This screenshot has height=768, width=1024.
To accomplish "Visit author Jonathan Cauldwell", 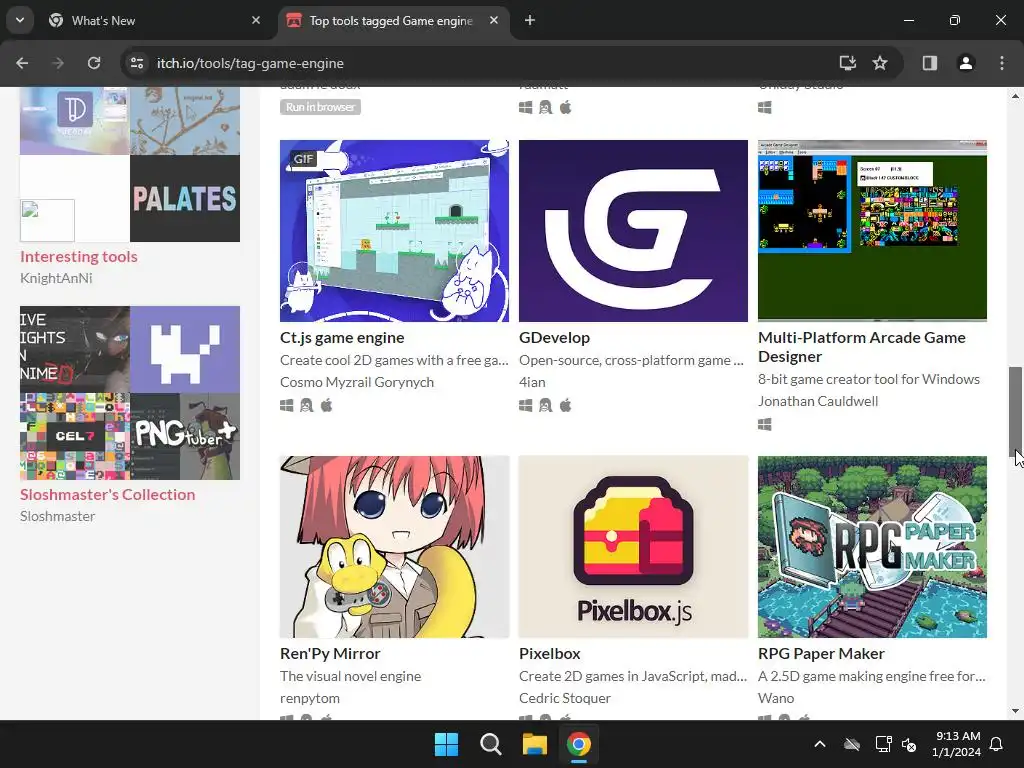I will click(818, 401).
